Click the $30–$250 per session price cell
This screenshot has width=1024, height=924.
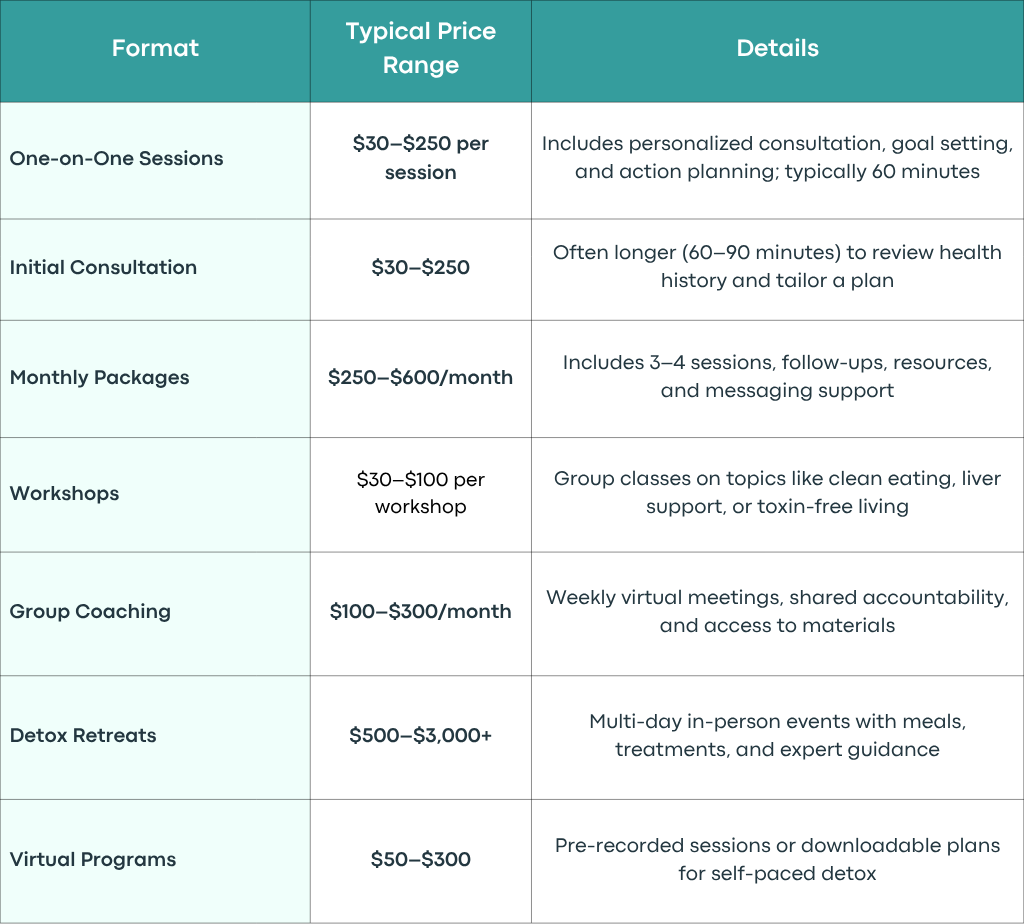point(421,157)
